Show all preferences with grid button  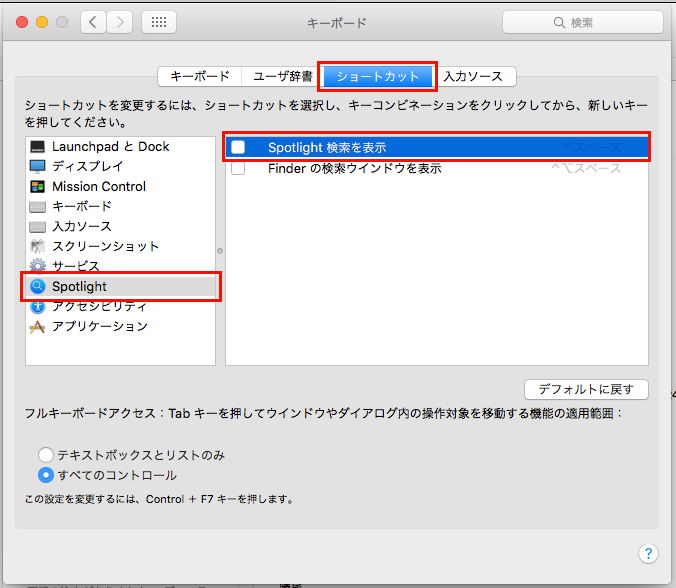tap(159, 22)
